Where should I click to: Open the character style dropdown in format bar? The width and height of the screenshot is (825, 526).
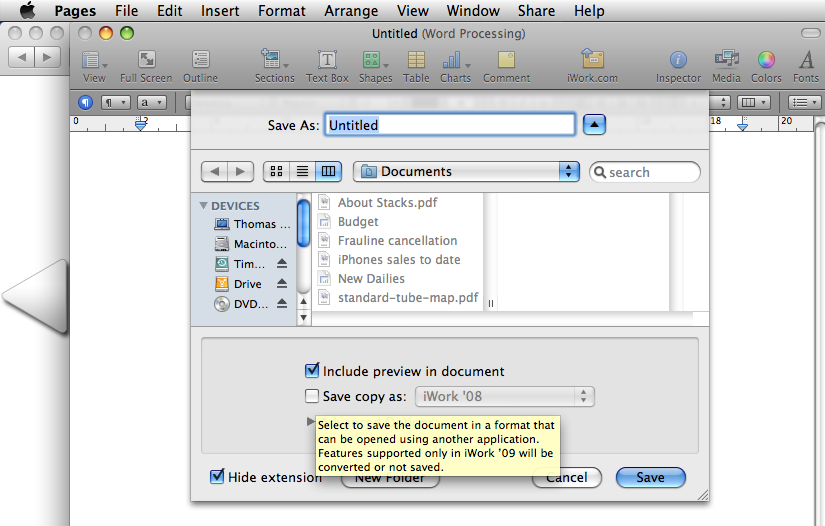point(152,103)
